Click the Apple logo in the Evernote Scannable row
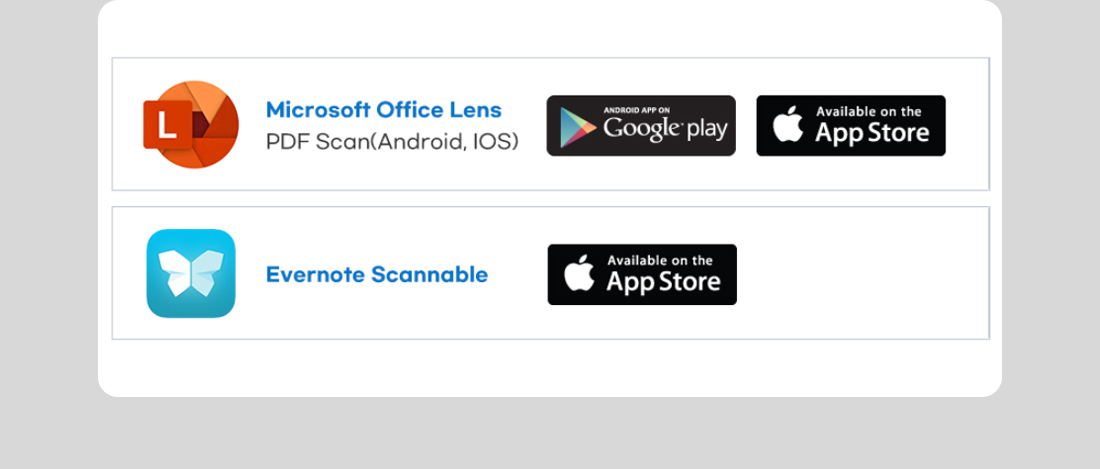 (579, 273)
